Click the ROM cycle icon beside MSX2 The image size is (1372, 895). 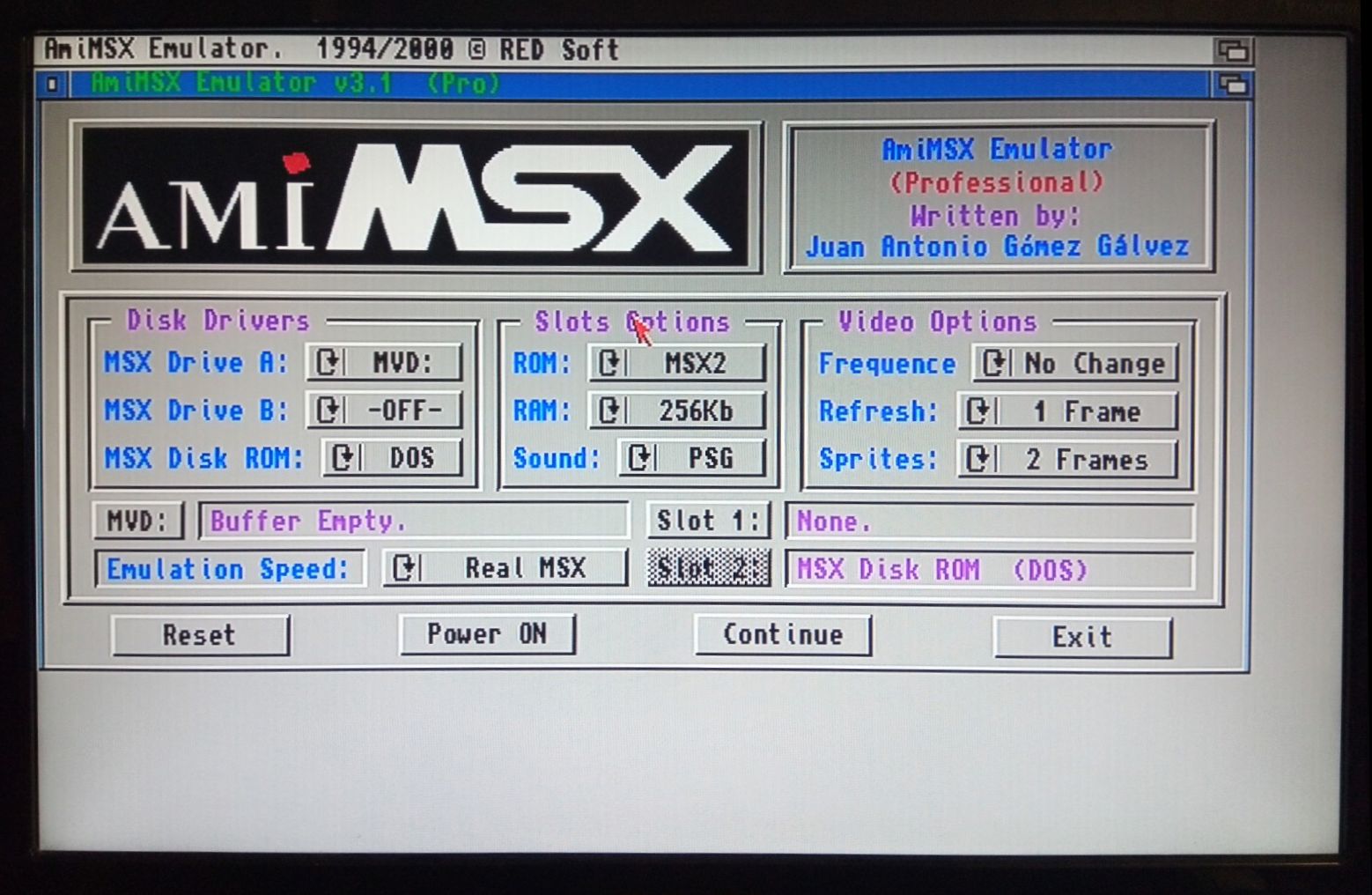tap(608, 362)
